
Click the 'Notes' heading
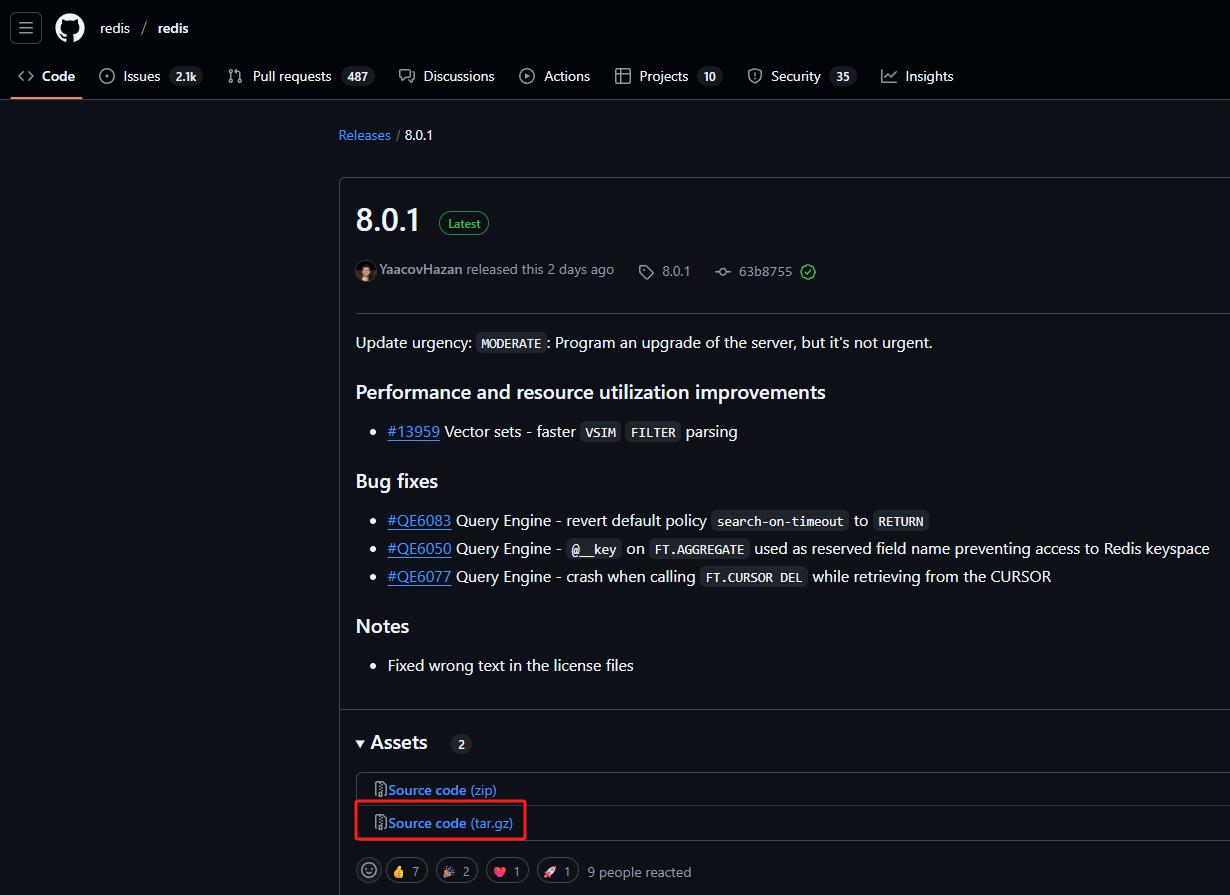coord(383,626)
